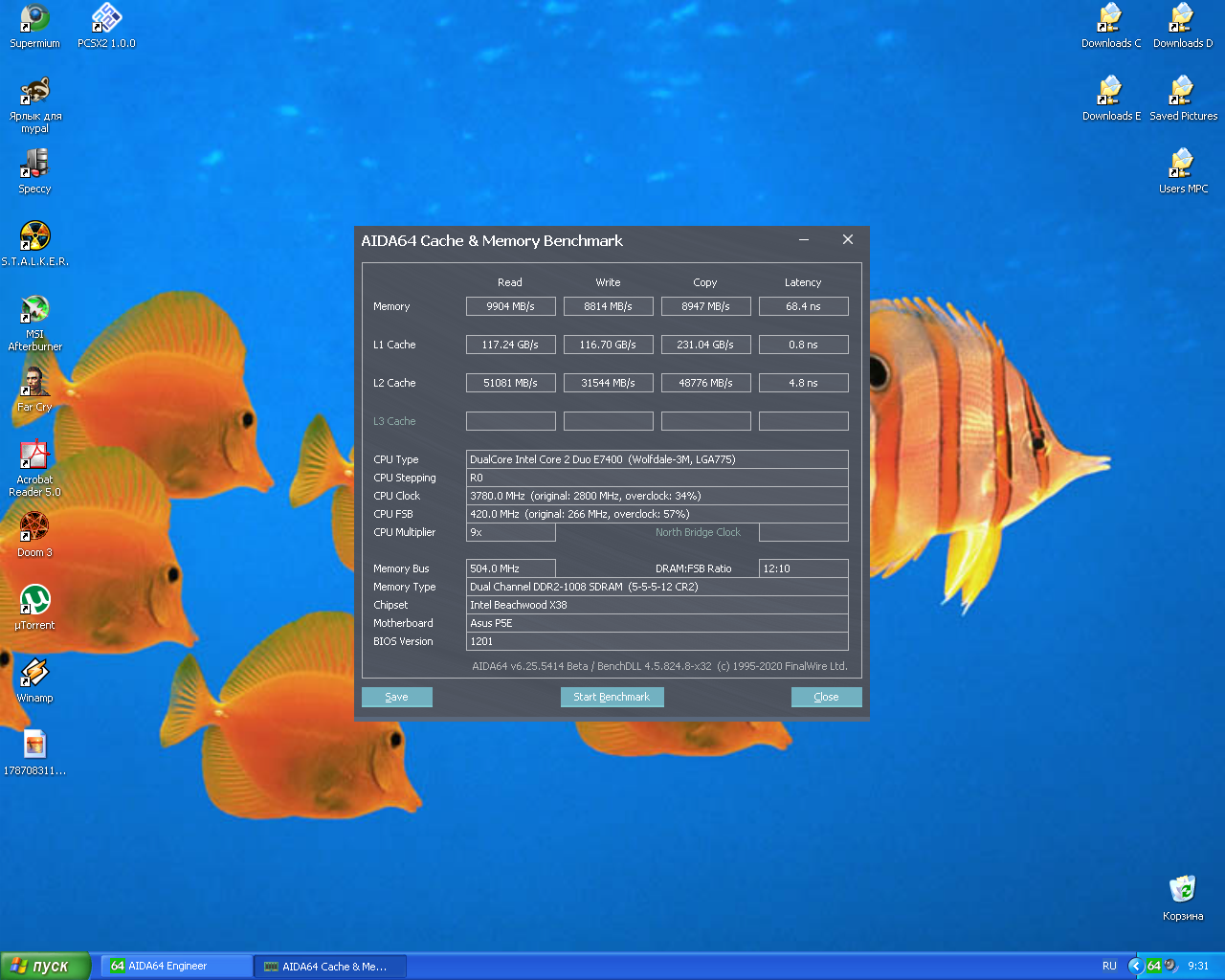Click the BIOS Version value 1201
This screenshot has width=1225, height=980.
pos(657,641)
